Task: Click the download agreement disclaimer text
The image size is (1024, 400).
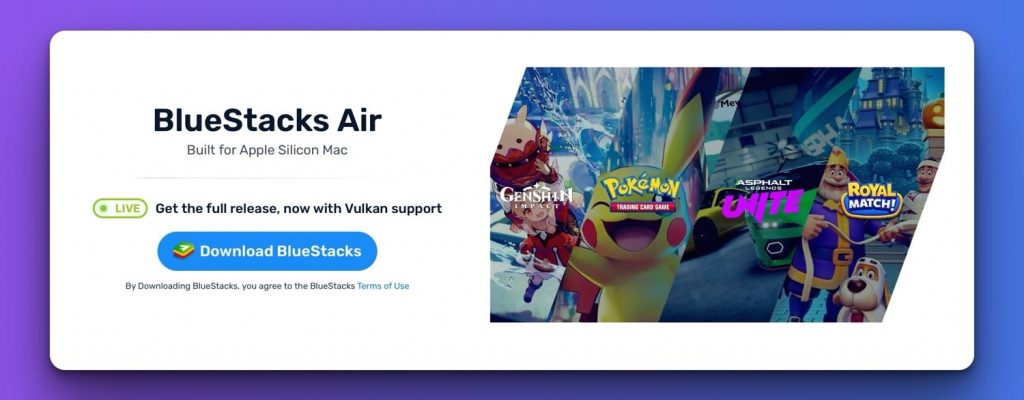Action: point(267,286)
